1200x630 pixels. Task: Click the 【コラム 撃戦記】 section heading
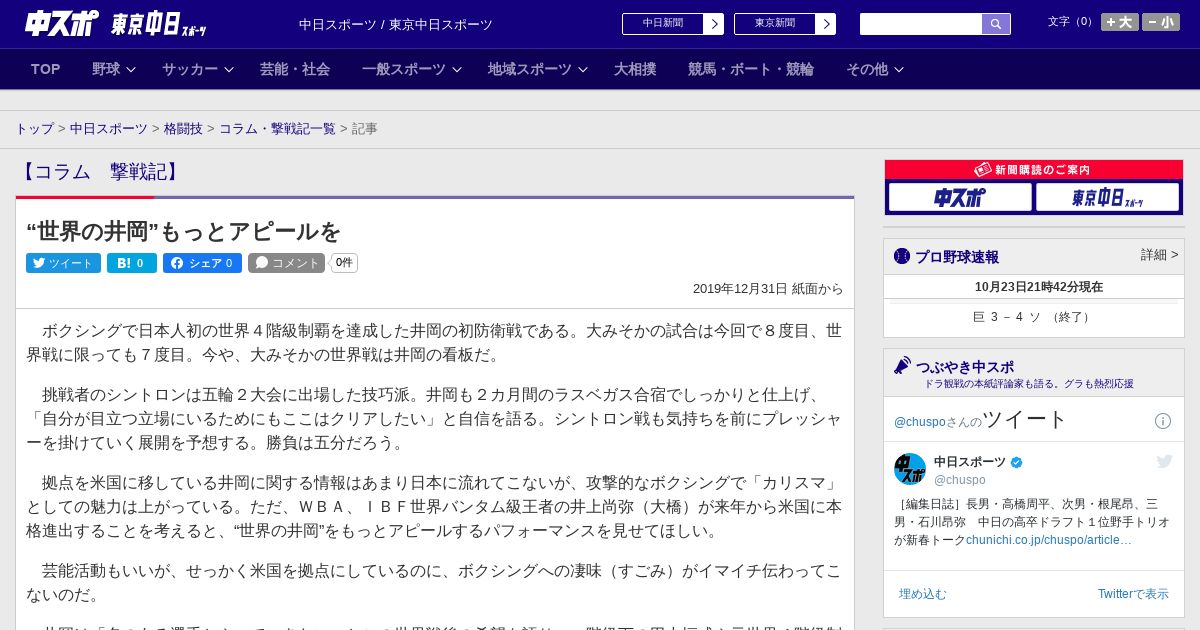pyautogui.click(x=100, y=172)
